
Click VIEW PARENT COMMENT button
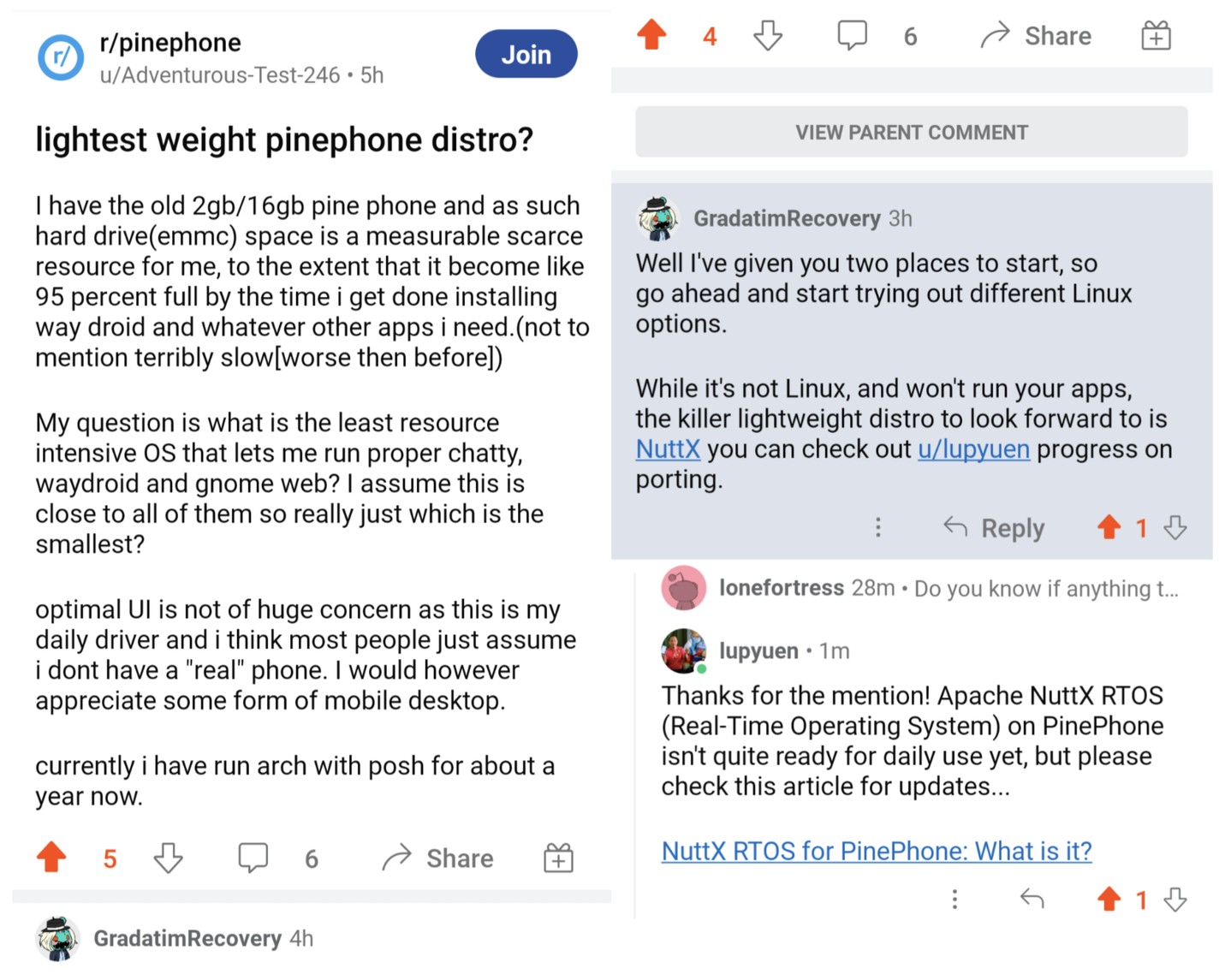[911, 133]
